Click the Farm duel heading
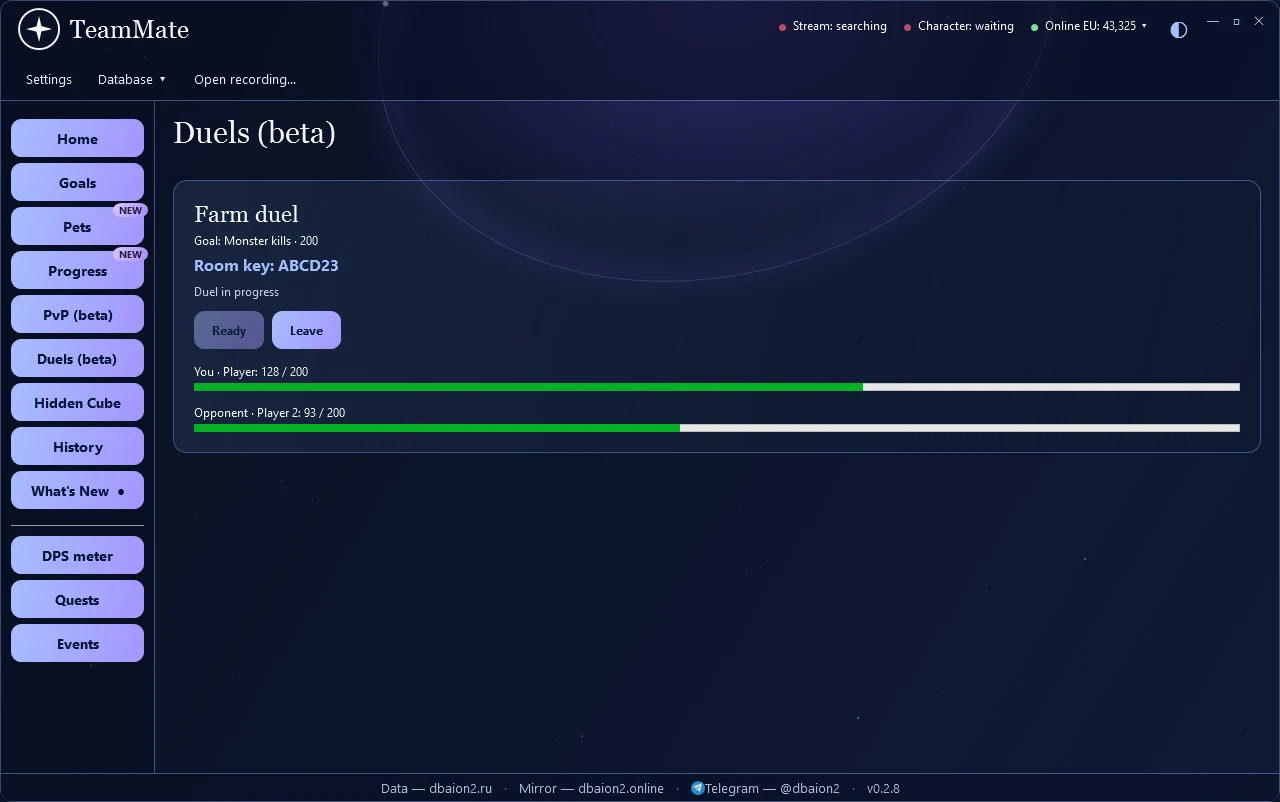The height and width of the screenshot is (802, 1280). [x=246, y=214]
